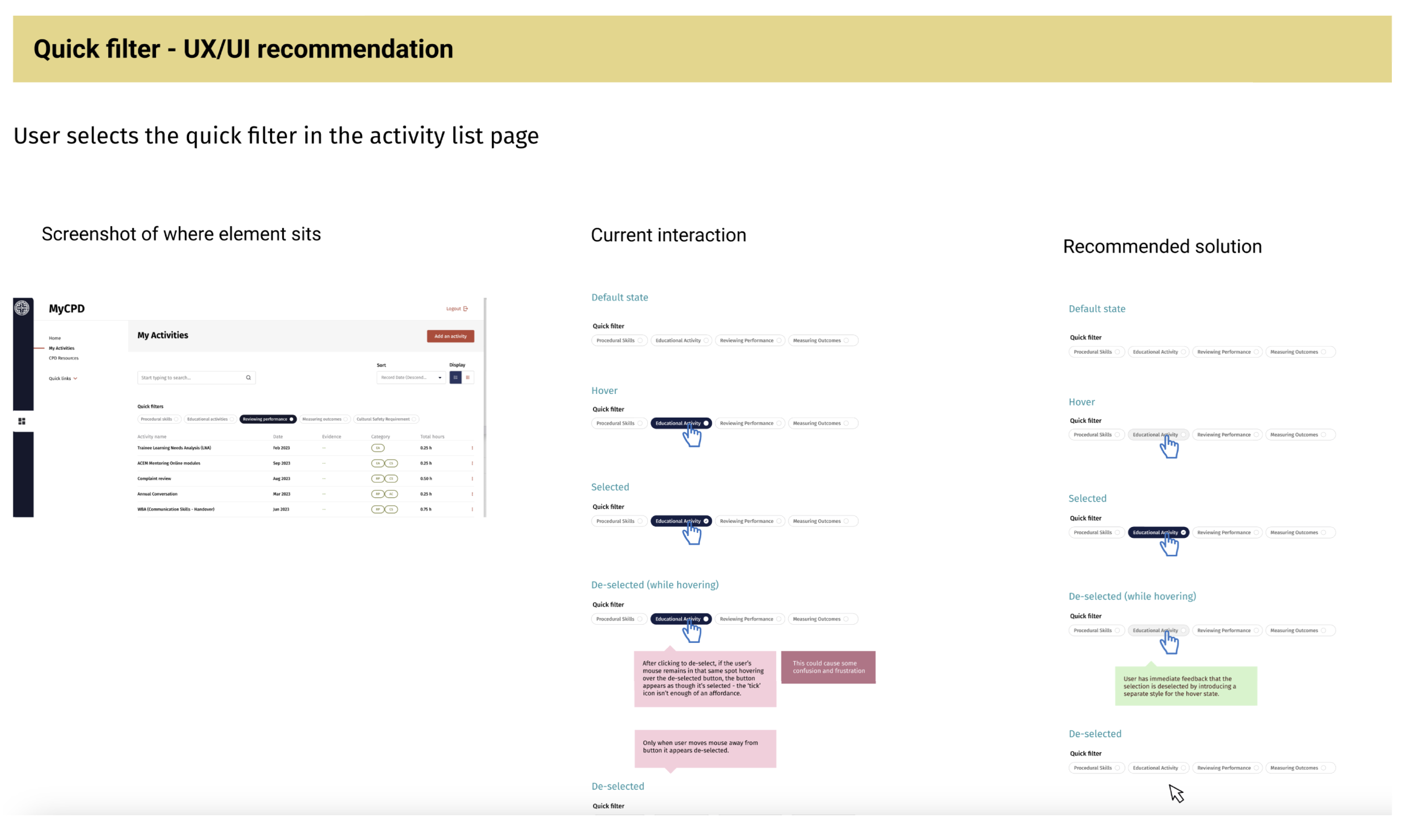Open the Annual Conversation activity

tap(157, 494)
